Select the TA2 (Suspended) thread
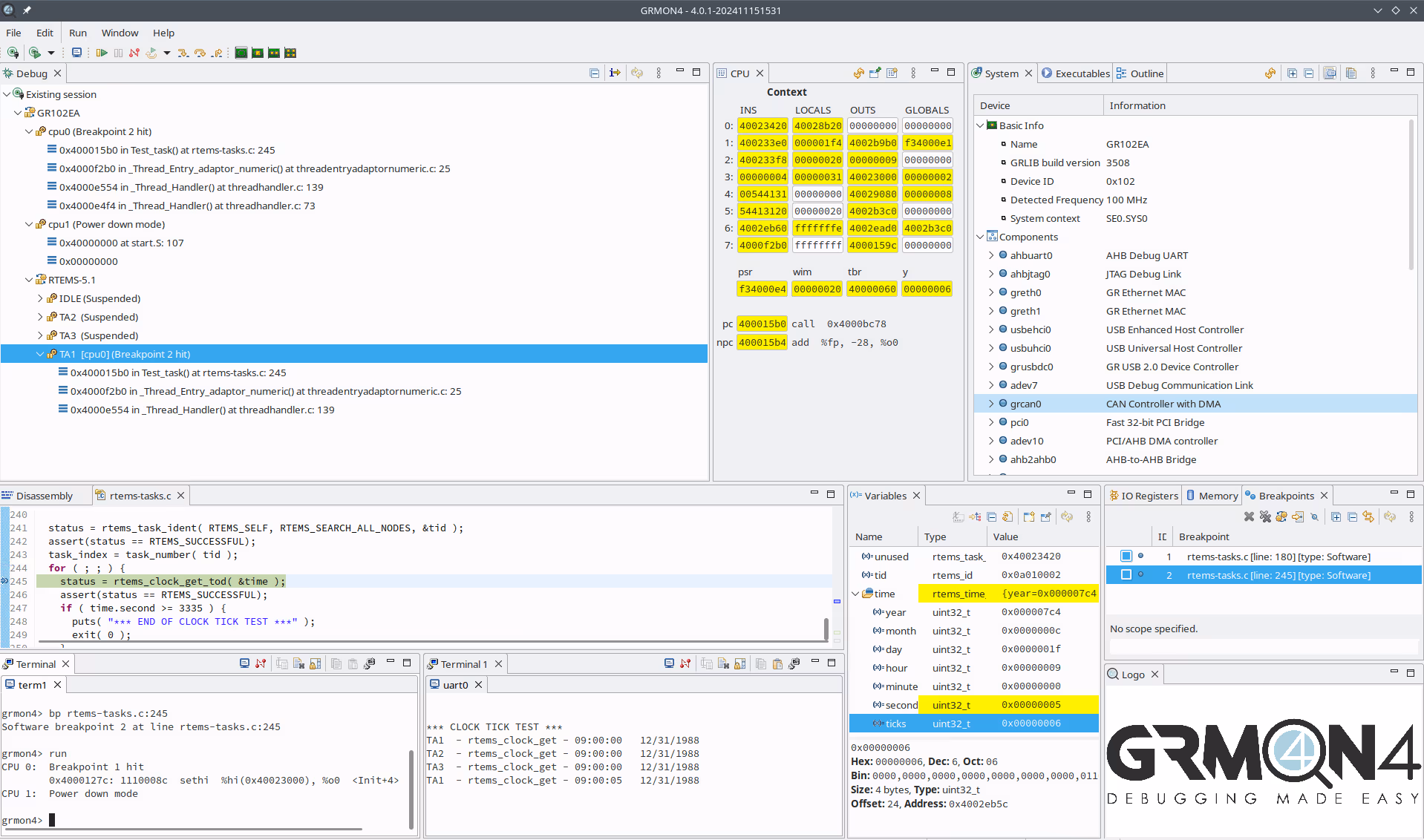 point(98,317)
